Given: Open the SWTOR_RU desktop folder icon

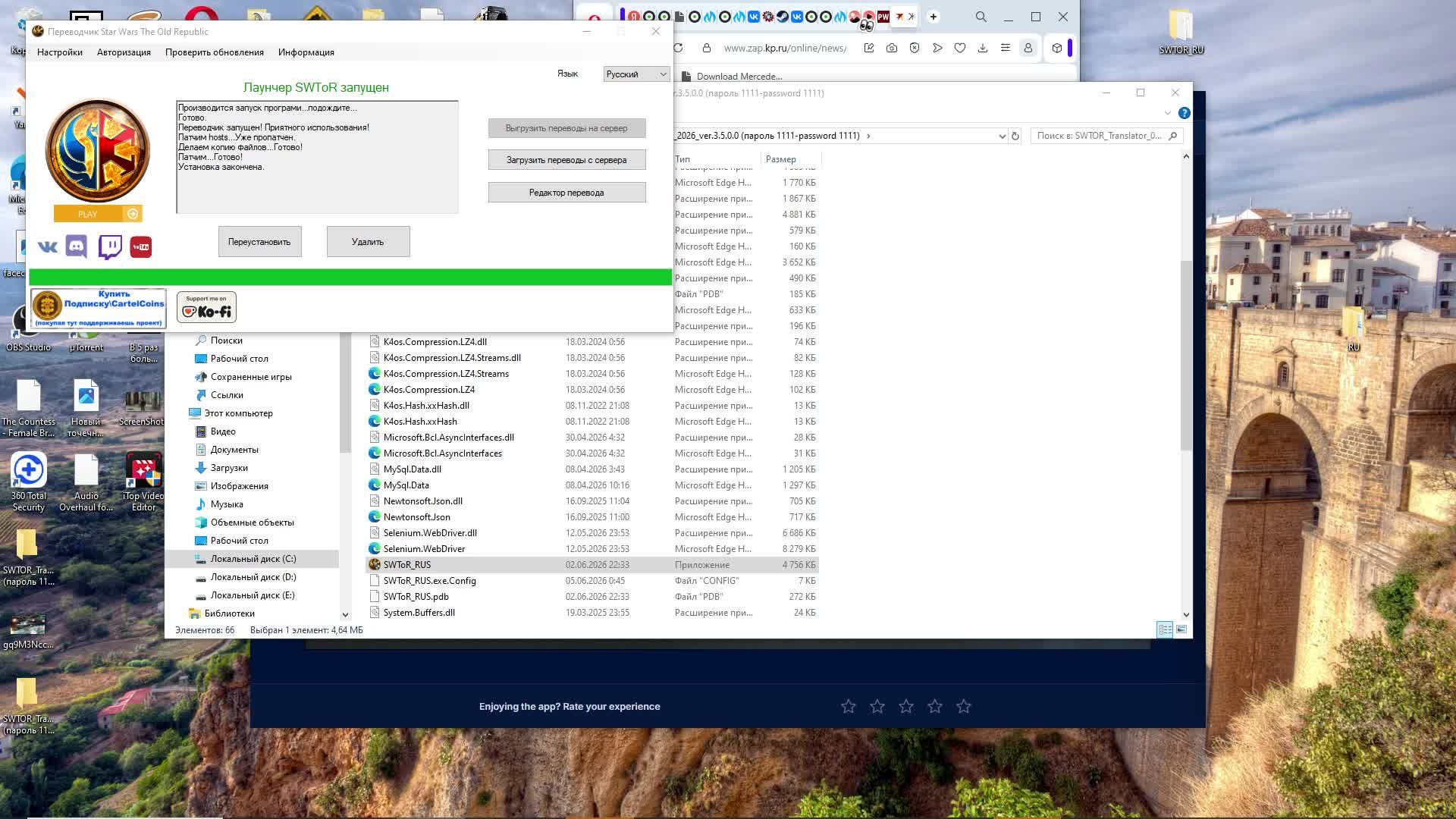Looking at the screenshot, I should [x=1181, y=32].
